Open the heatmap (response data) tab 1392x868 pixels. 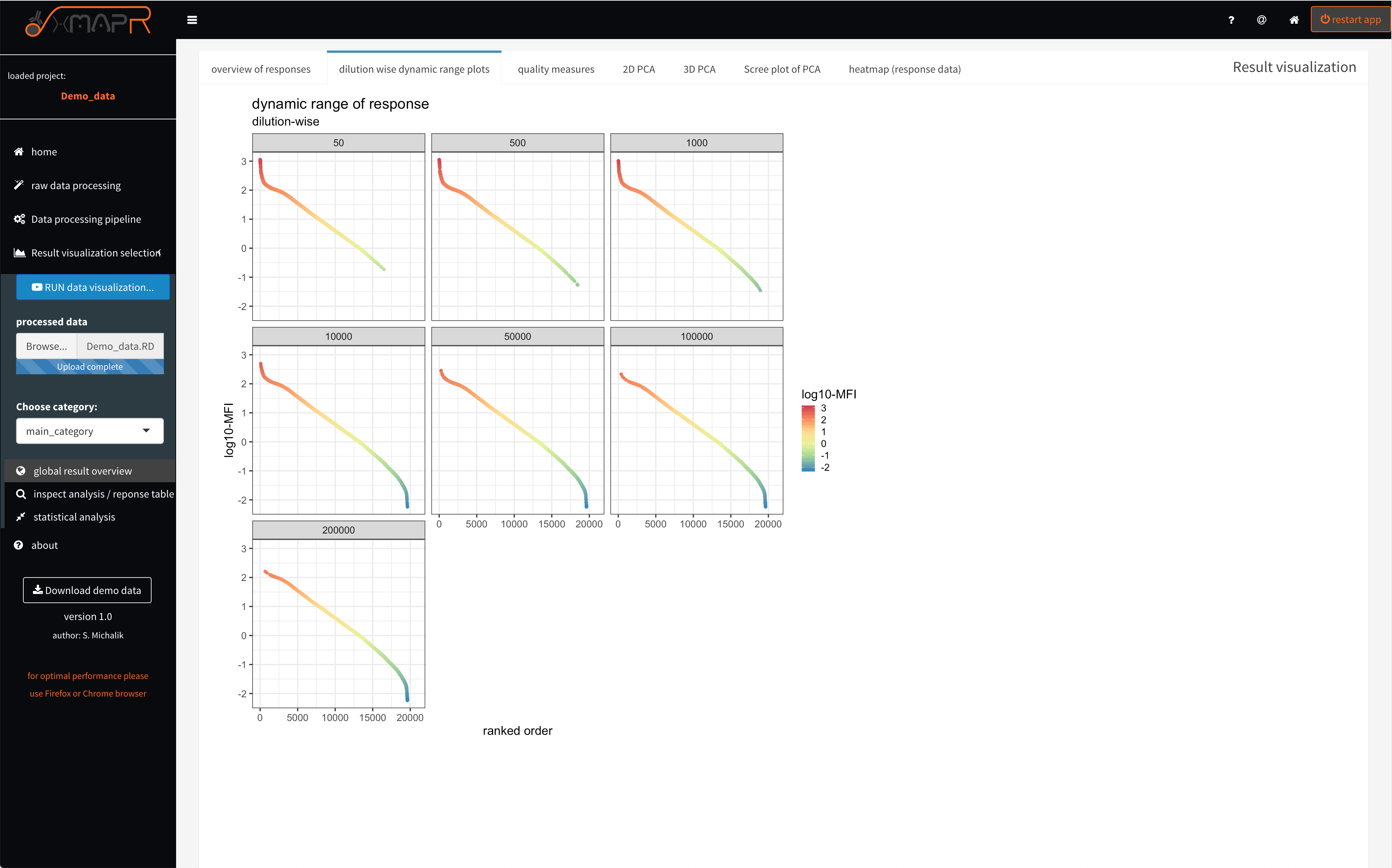point(904,69)
